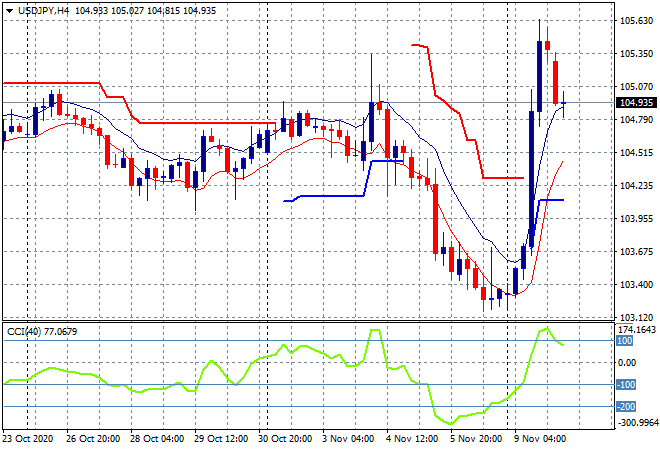Click the 4 Nov 12:00 time label
660x450 pixels.
[412, 439]
